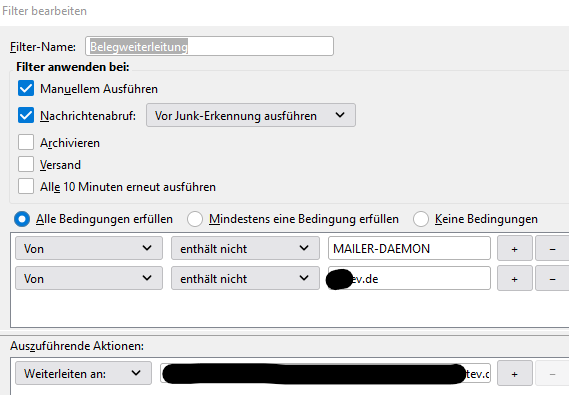This screenshot has height=395, width=569.
Task: Click the MAILER-DAEMON value field
Action: (x=409, y=248)
